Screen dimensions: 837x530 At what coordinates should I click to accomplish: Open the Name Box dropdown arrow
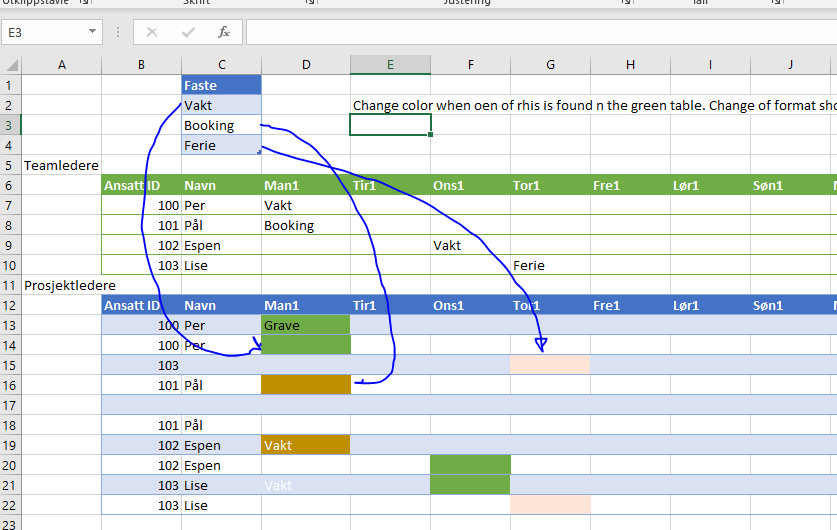coord(92,31)
